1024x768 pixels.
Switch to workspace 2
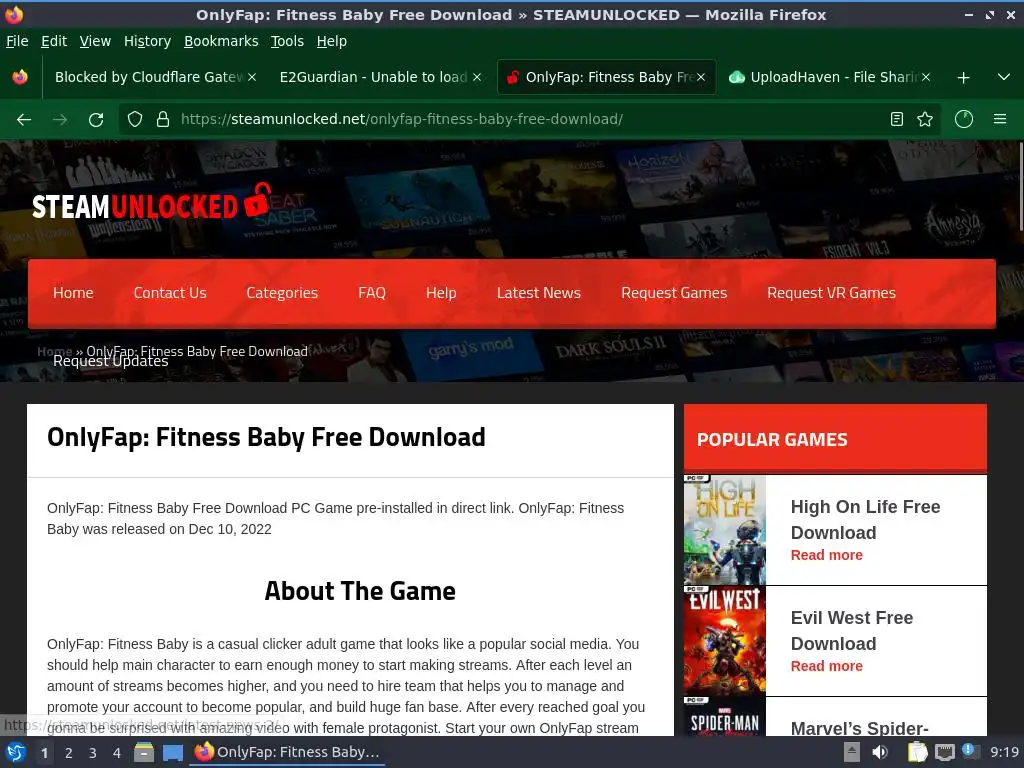[69, 753]
